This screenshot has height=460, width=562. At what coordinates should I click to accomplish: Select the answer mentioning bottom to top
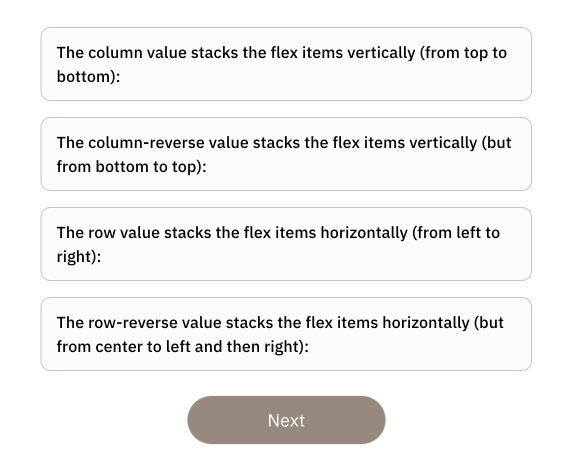tap(286, 154)
